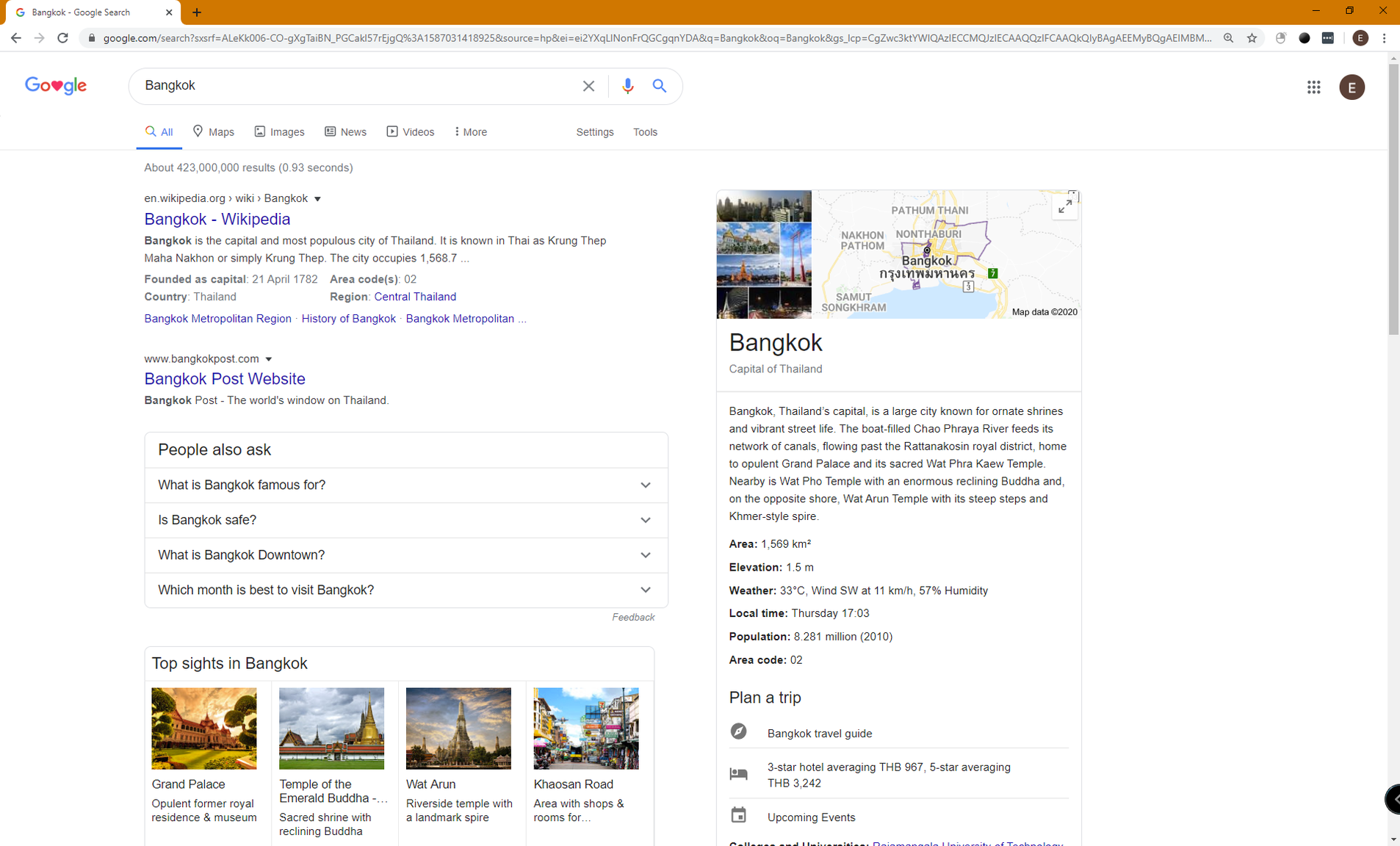Click the bed hotel icon in Plan a trip
The height and width of the screenshot is (846, 1400).
tap(738, 774)
